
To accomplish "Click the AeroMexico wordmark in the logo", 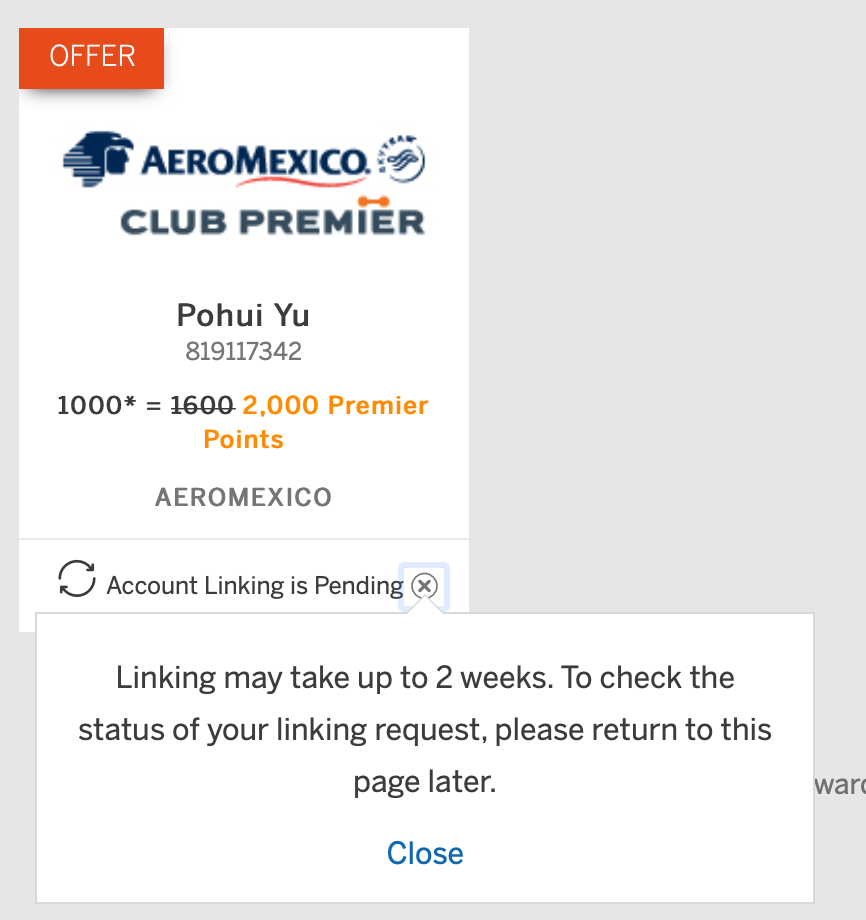I will point(253,161).
